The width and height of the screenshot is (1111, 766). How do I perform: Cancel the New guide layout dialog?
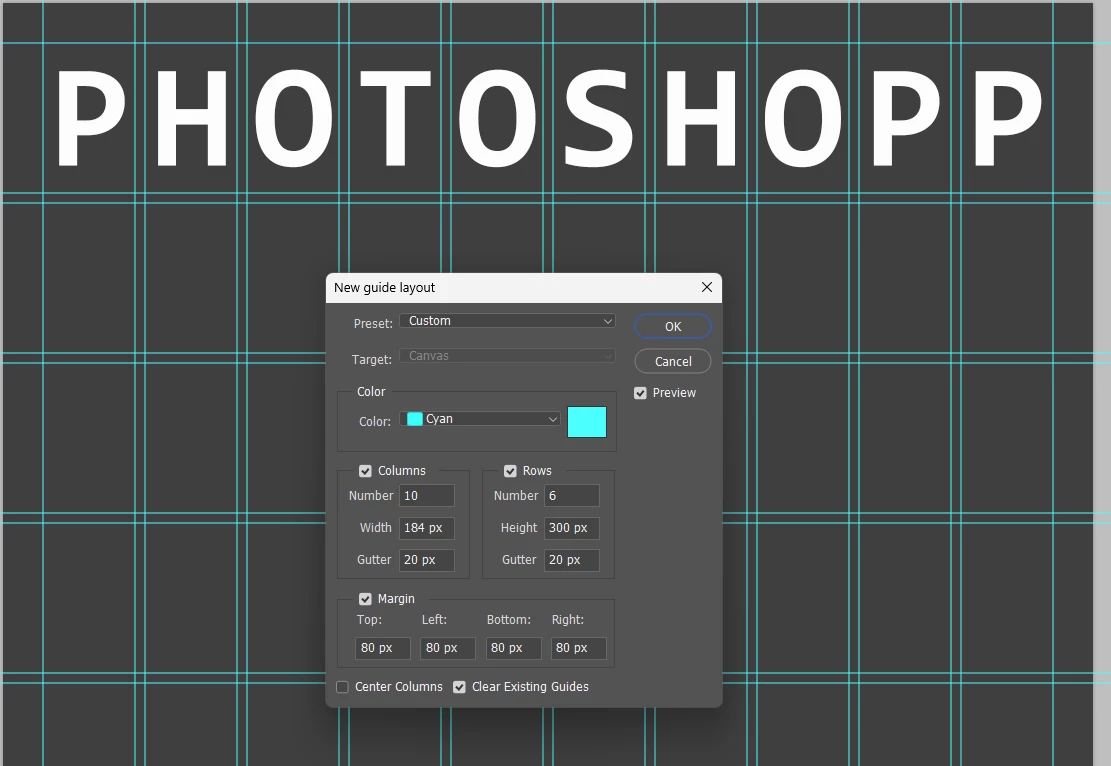(672, 361)
